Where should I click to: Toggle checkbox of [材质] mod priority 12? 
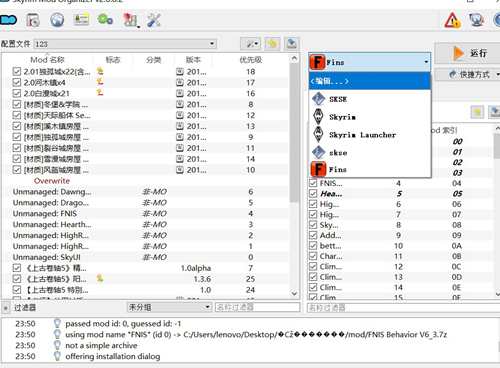[x=17, y=115]
